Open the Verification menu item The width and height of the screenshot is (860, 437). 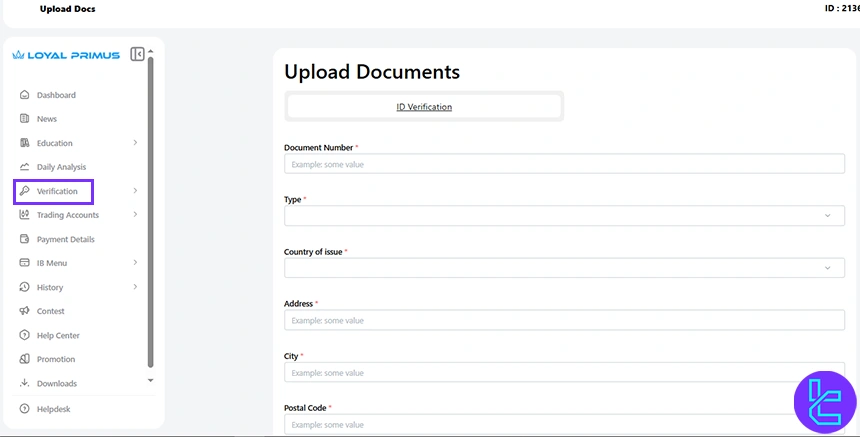pyautogui.click(x=56, y=191)
